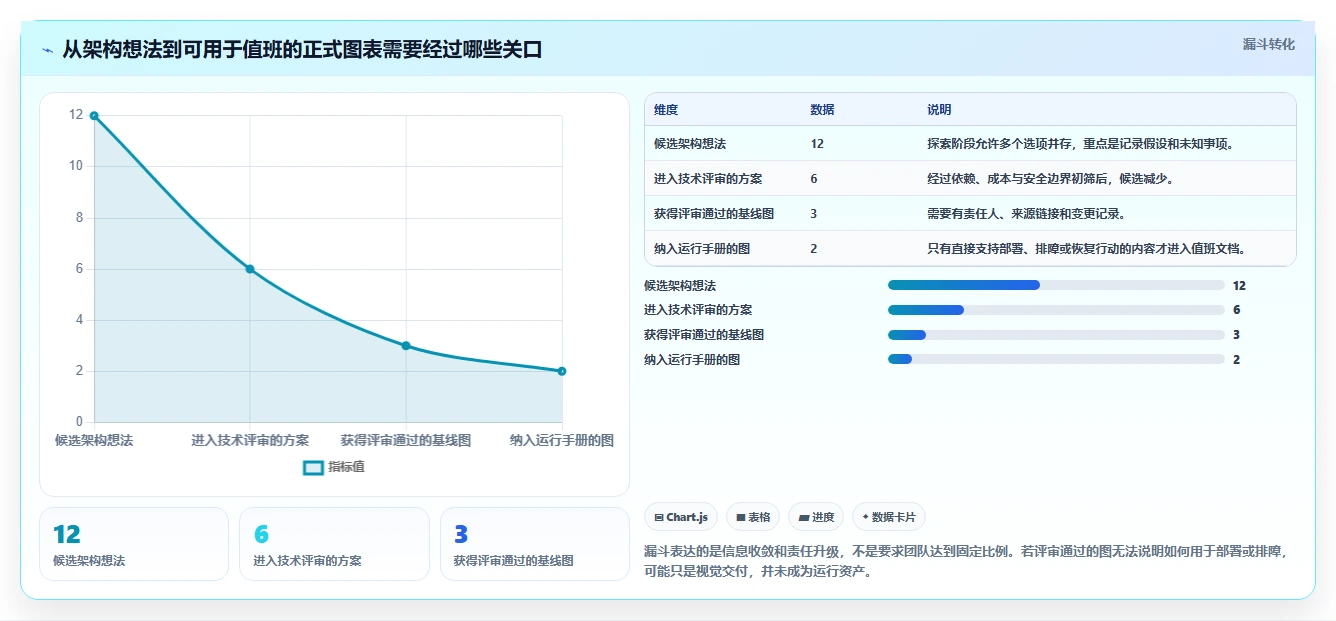Select table cell 纳入运行手册的图
This screenshot has height=621, width=1336.
coord(702,249)
